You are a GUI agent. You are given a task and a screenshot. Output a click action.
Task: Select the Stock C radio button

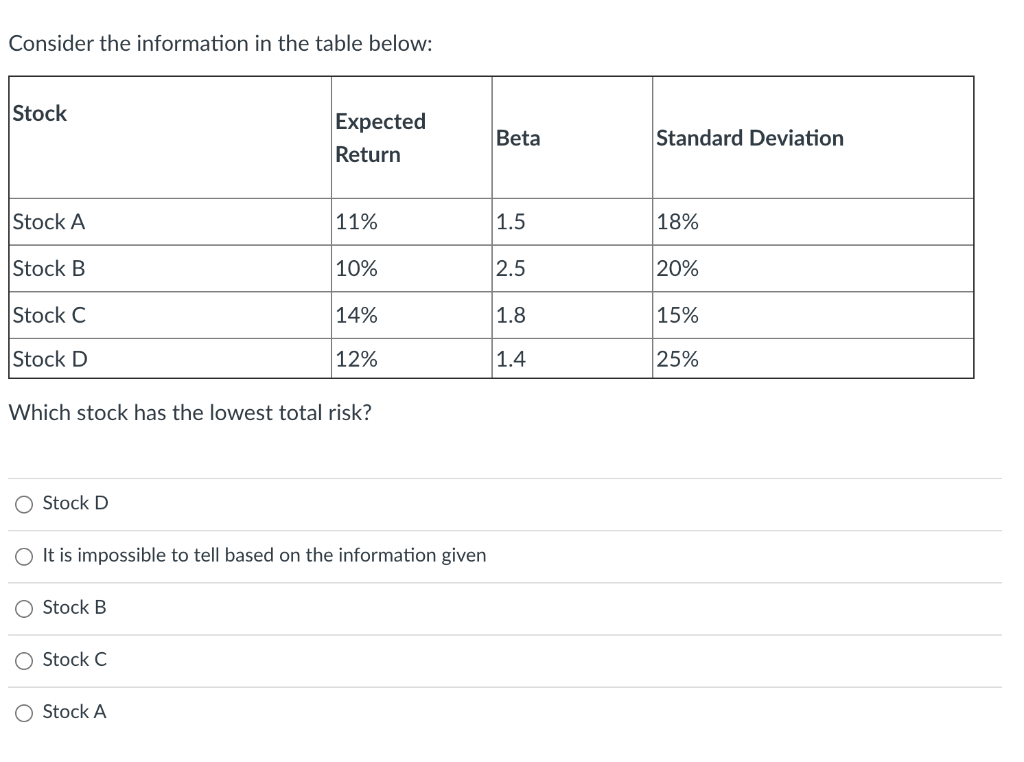[x=23, y=660]
